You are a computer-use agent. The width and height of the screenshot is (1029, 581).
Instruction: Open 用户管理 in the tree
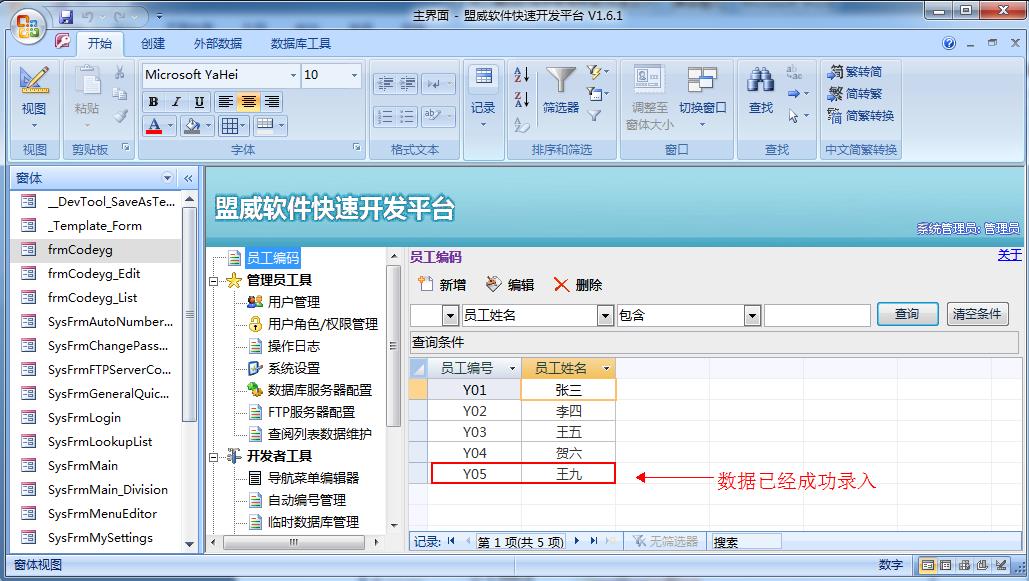click(x=293, y=302)
